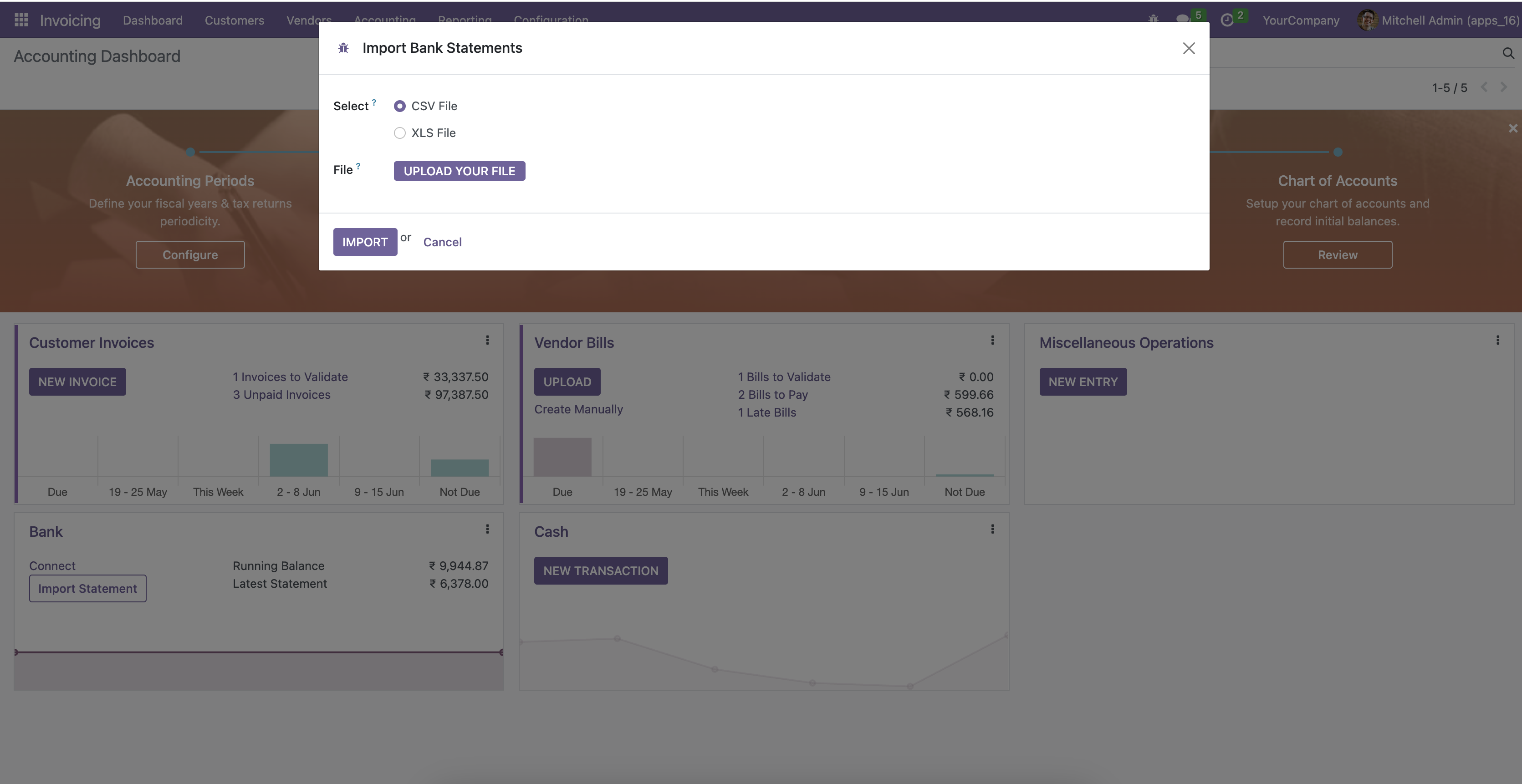Open the Customers menu
The image size is (1522, 784).
click(x=234, y=20)
